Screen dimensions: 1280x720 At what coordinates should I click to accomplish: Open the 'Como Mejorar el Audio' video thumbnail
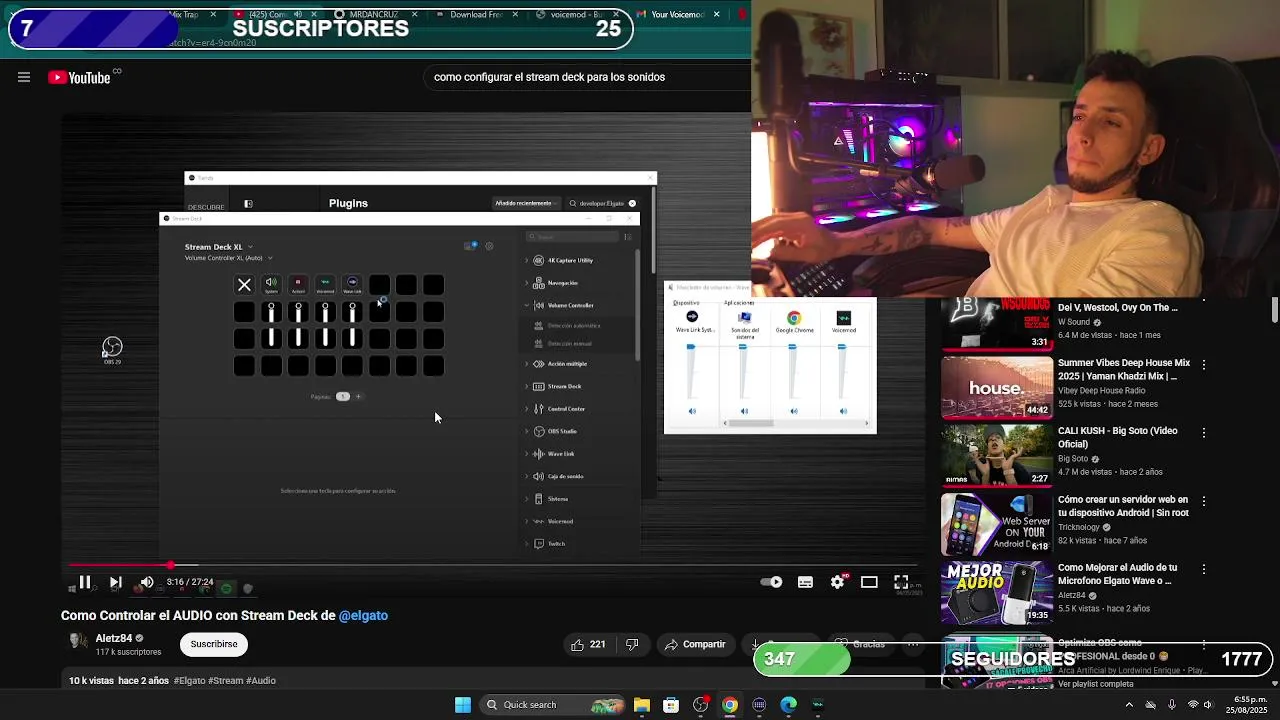tap(997, 591)
